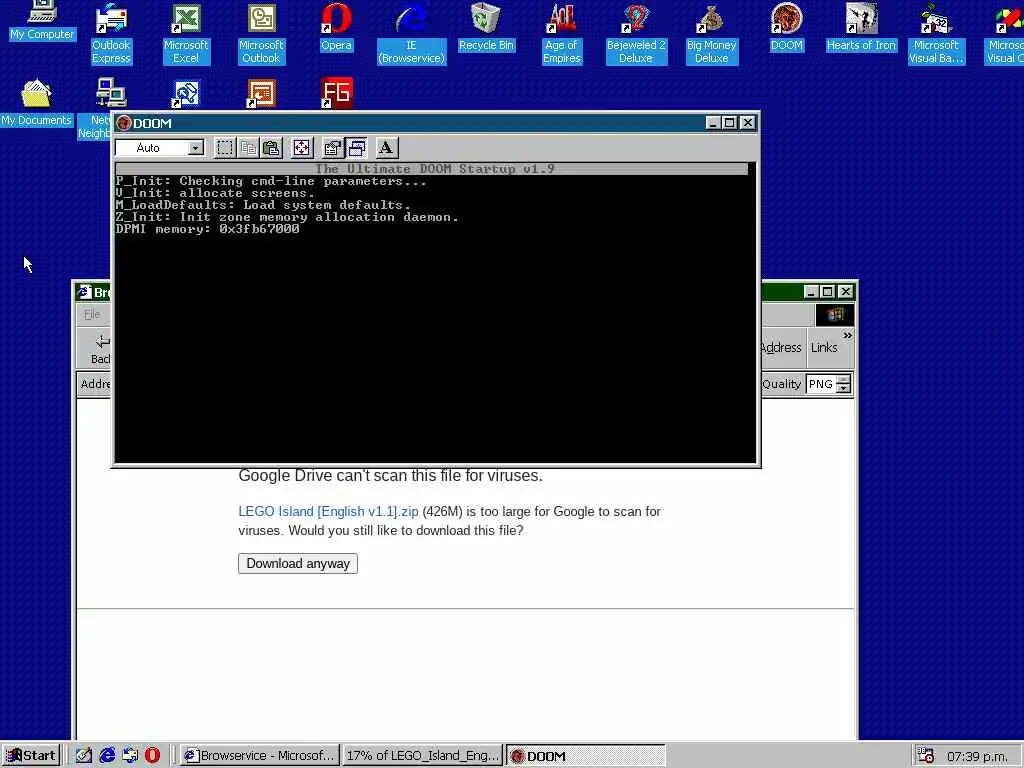The height and width of the screenshot is (768, 1024).
Task: Maximize the DOOM window
Action: click(729, 123)
